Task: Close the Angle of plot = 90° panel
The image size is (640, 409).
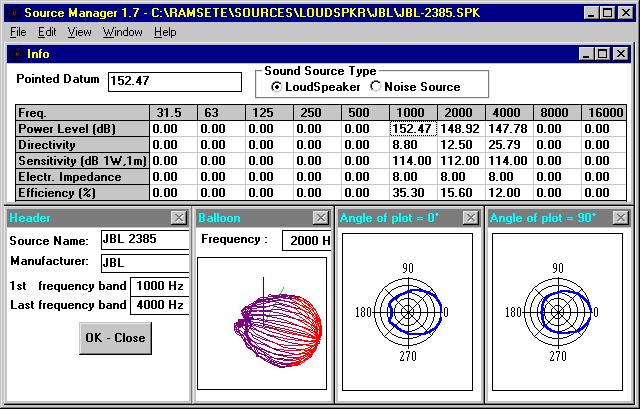Action: pos(620,218)
